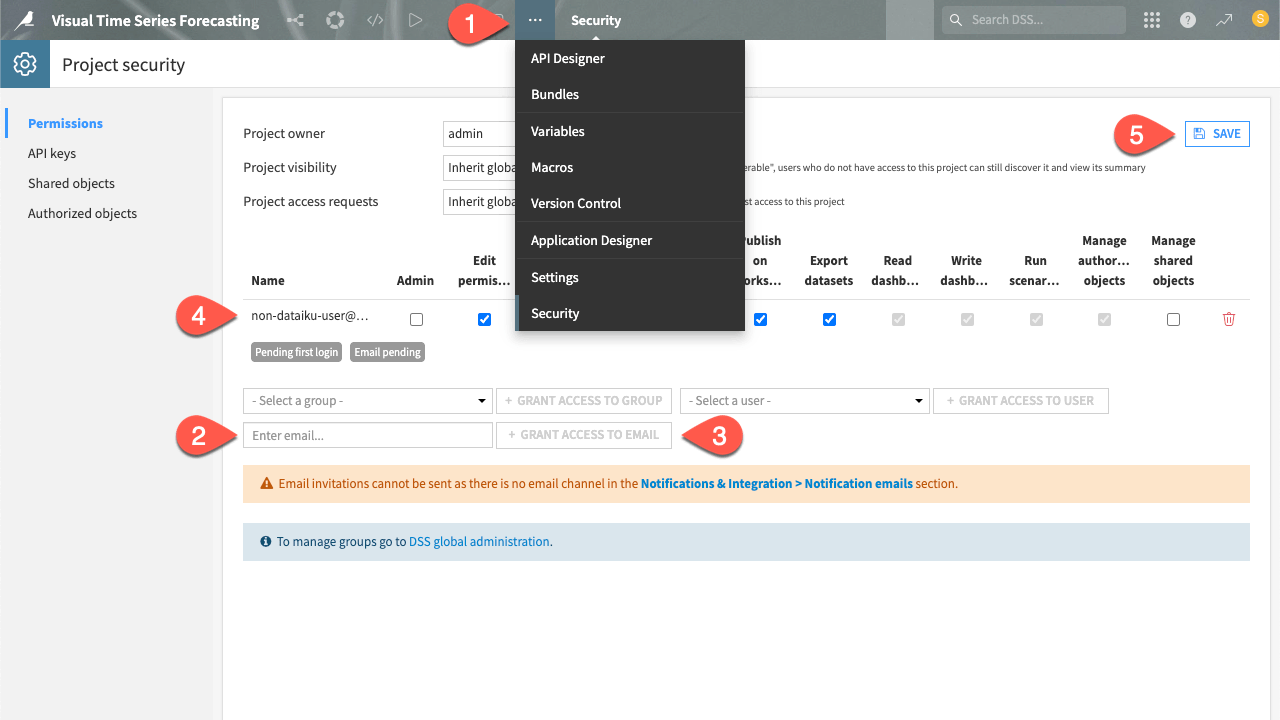This screenshot has height=720, width=1280.
Task: Open the Select a group dropdown
Action: [x=367, y=400]
